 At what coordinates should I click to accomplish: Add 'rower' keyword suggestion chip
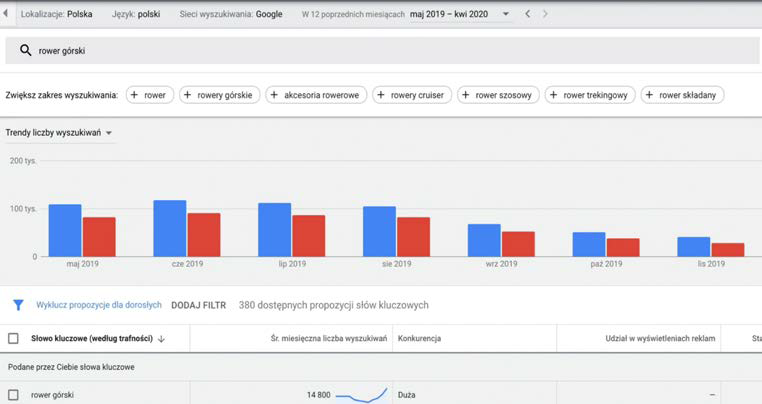tap(149, 95)
